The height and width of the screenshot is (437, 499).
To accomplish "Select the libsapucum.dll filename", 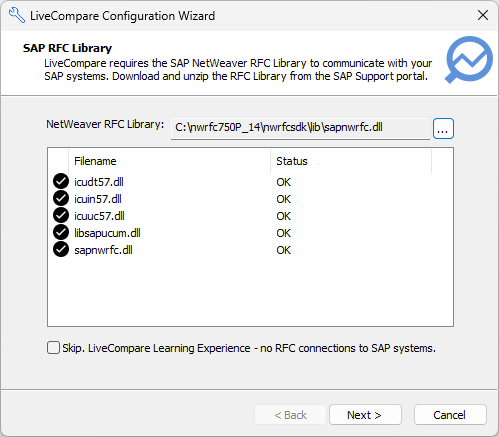I will (107, 233).
